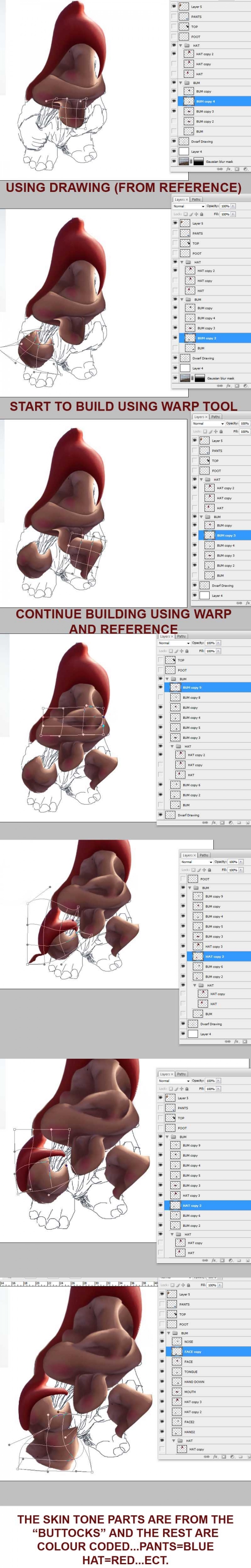Click HAT folder icon in BUM copy 9 selected panel

[179, 746]
